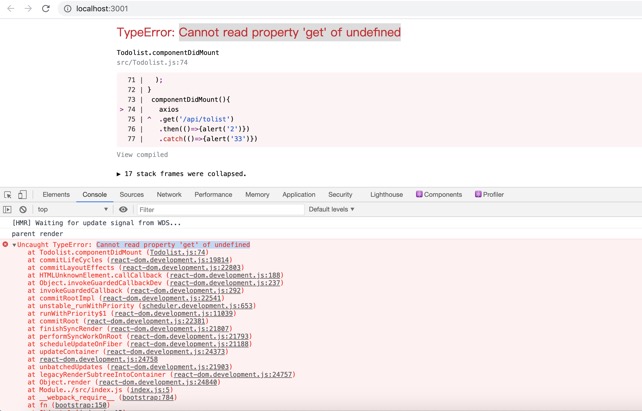
Task: Open the Todolist.js:74 source link
Action: [178, 253]
